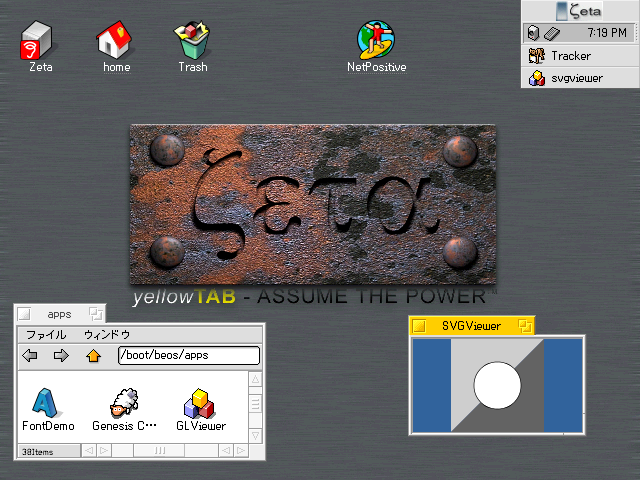
Task: Click first left scroll arrow beside item count
Action: [x=89, y=451]
